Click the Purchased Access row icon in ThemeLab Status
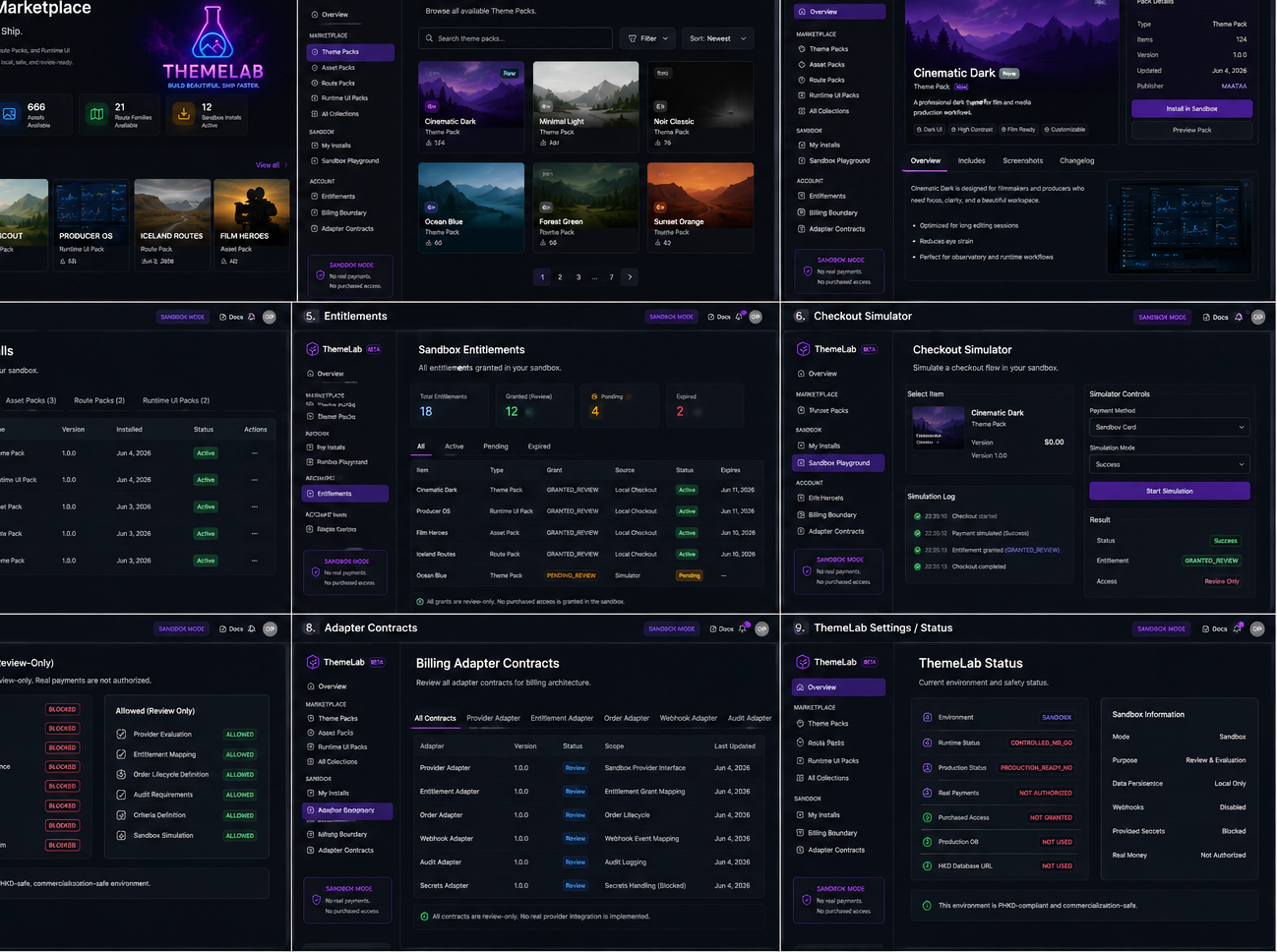Image resolution: width=1277 pixels, height=952 pixels. pyautogui.click(x=927, y=817)
